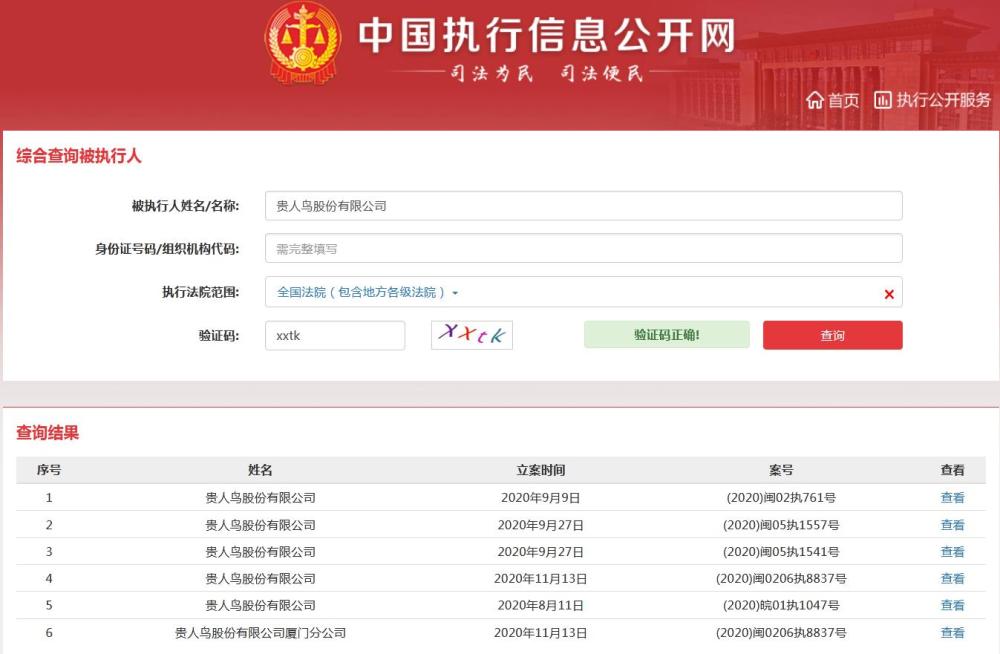Click the 立案时间 column header

click(x=540, y=470)
